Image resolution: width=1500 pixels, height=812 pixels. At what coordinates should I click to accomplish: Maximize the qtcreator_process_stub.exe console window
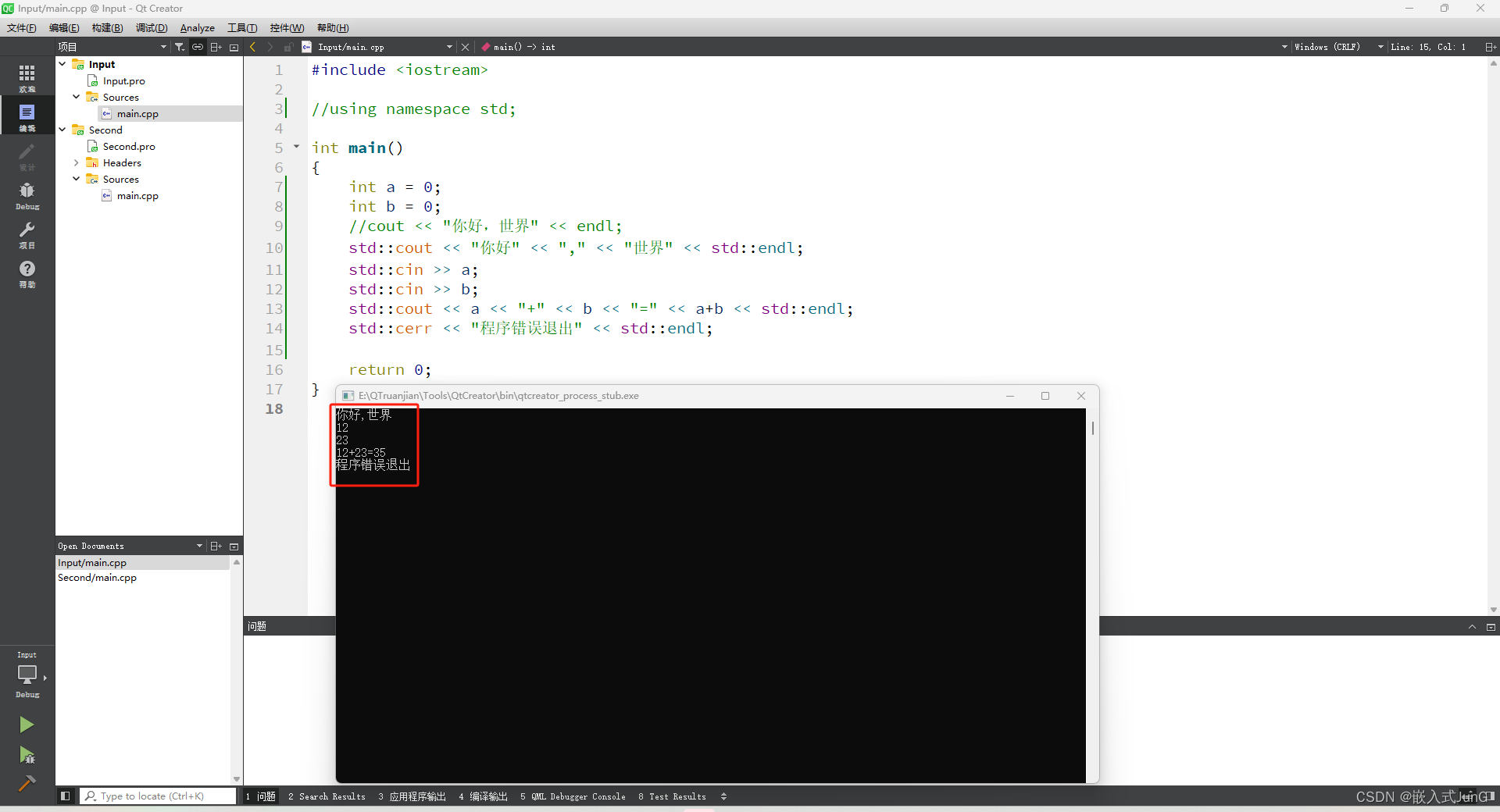click(x=1045, y=396)
